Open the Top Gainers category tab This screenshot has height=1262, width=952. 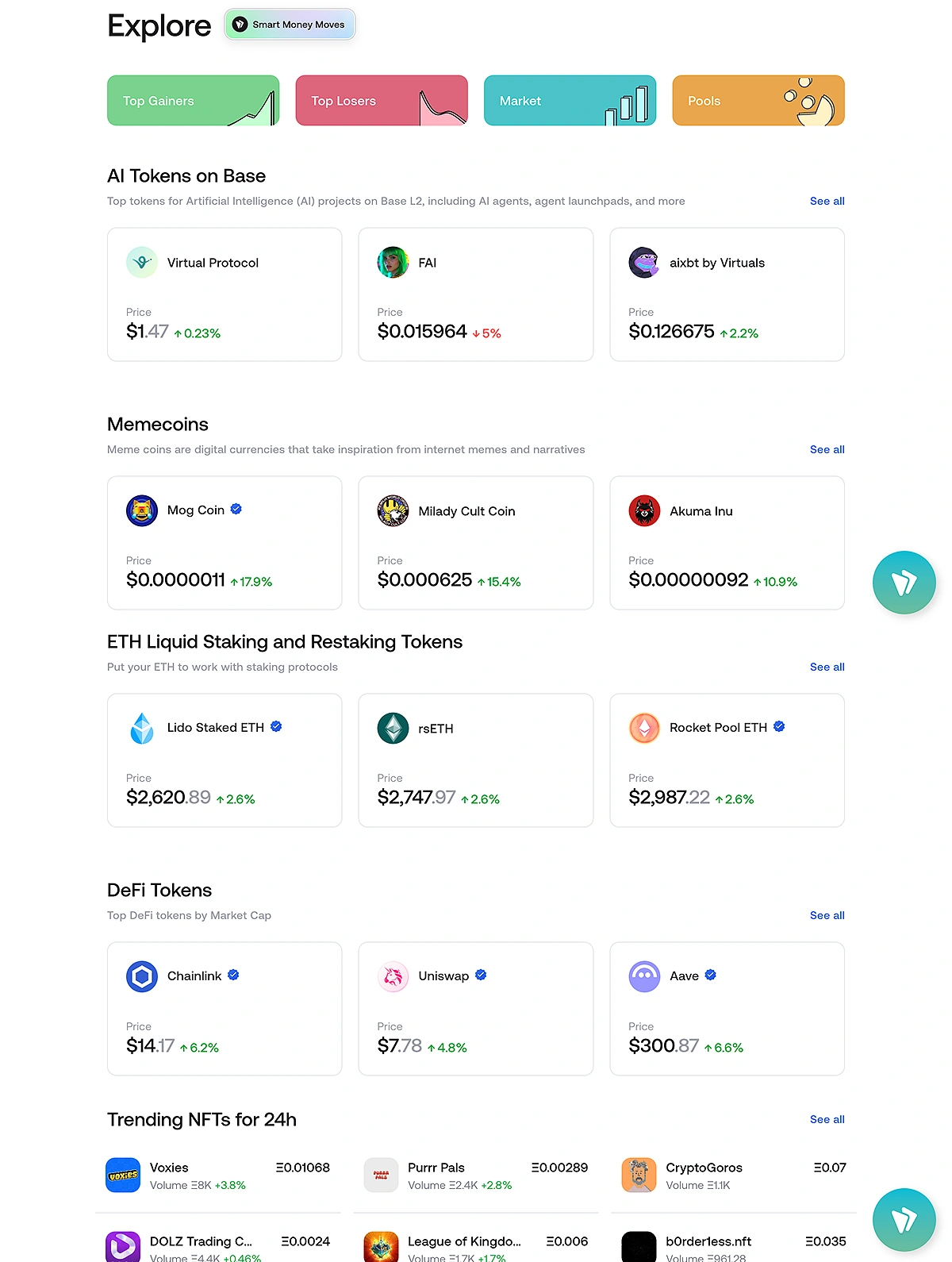pyautogui.click(x=193, y=101)
